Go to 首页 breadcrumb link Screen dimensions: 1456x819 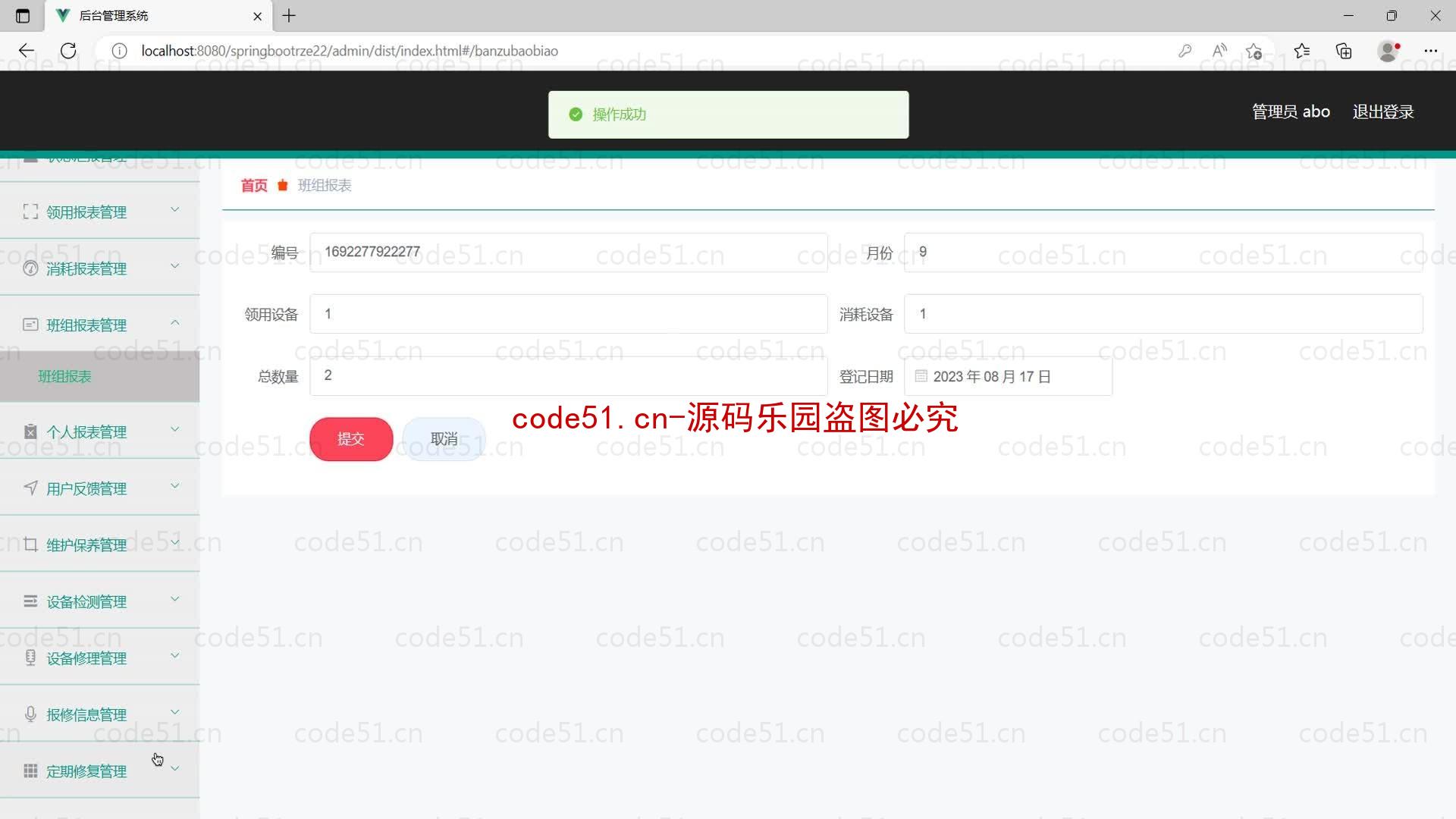click(x=254, y=185)
